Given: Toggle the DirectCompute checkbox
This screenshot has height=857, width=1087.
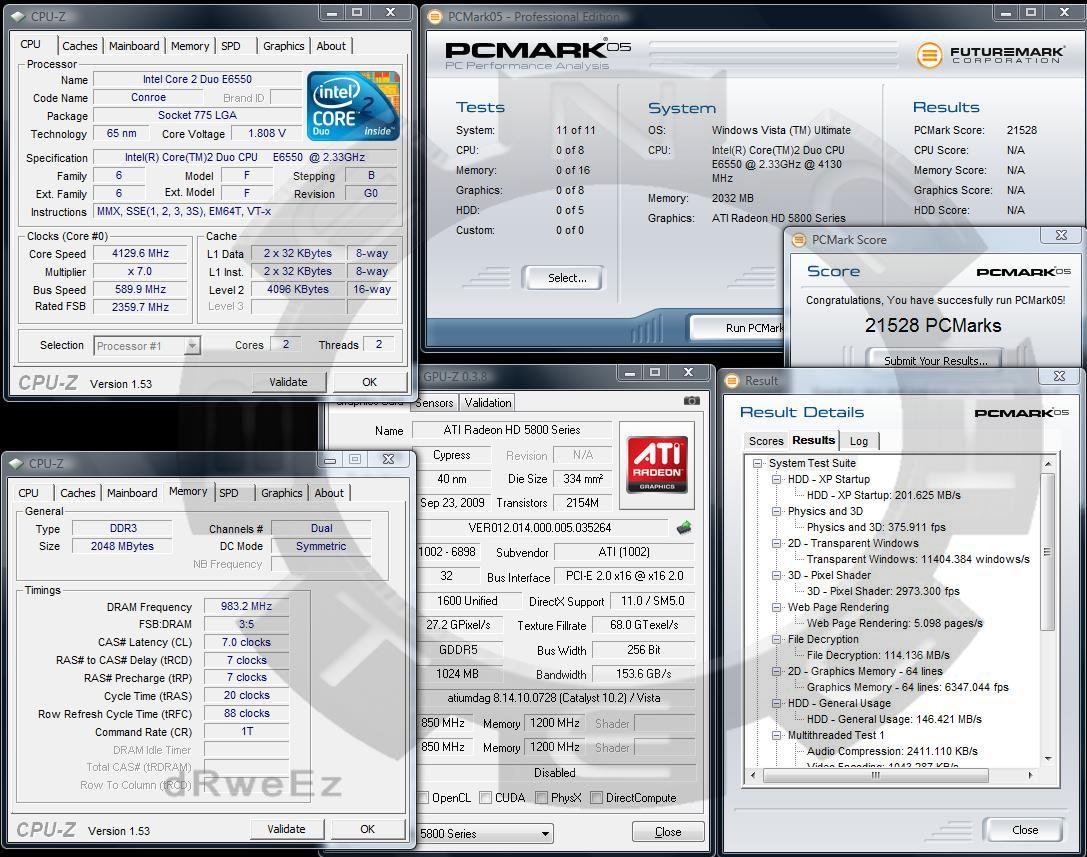Looking at the screenshot, I should coord(596,798).
